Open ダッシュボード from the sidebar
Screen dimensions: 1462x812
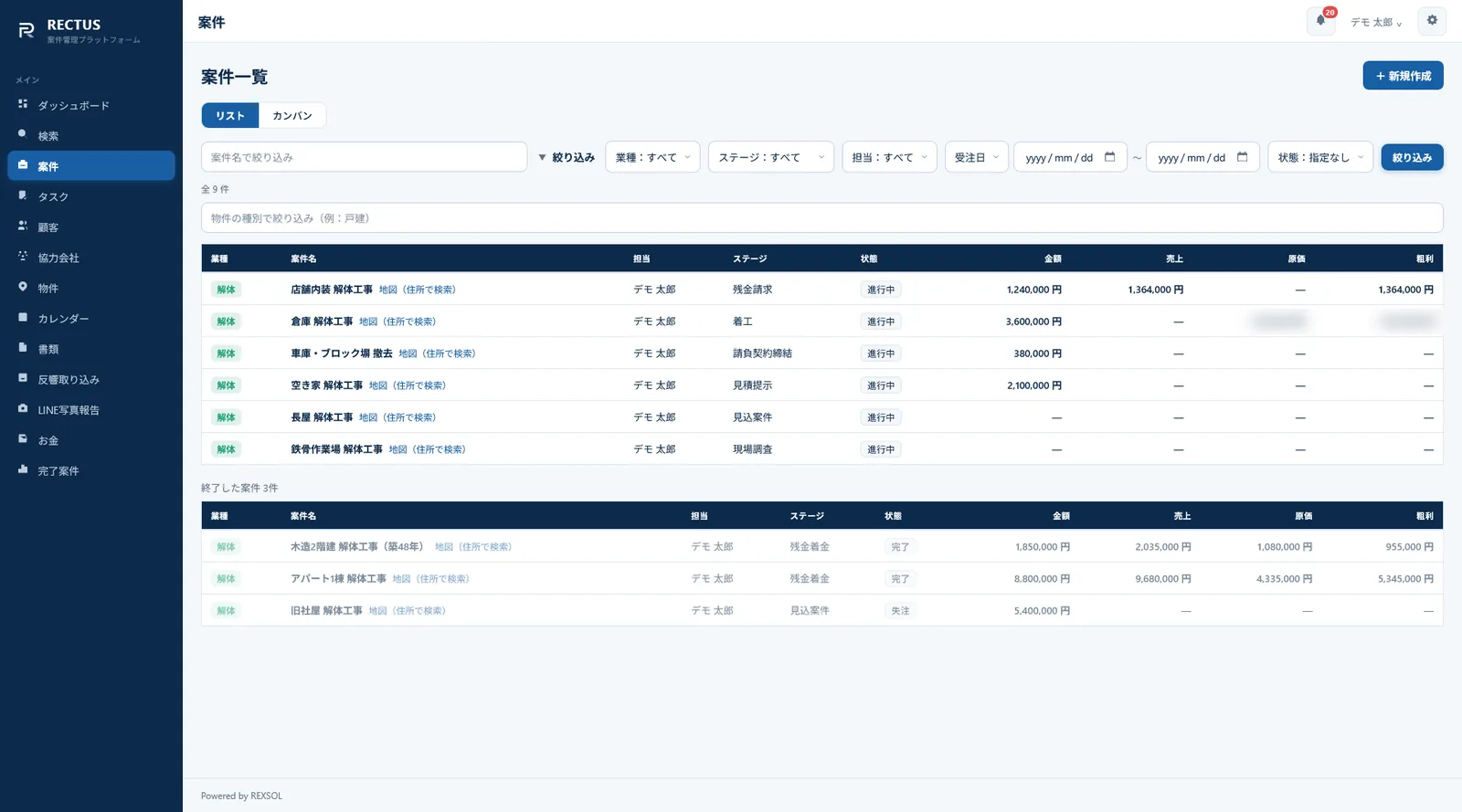pyautogui.click(x=91, y=105)
